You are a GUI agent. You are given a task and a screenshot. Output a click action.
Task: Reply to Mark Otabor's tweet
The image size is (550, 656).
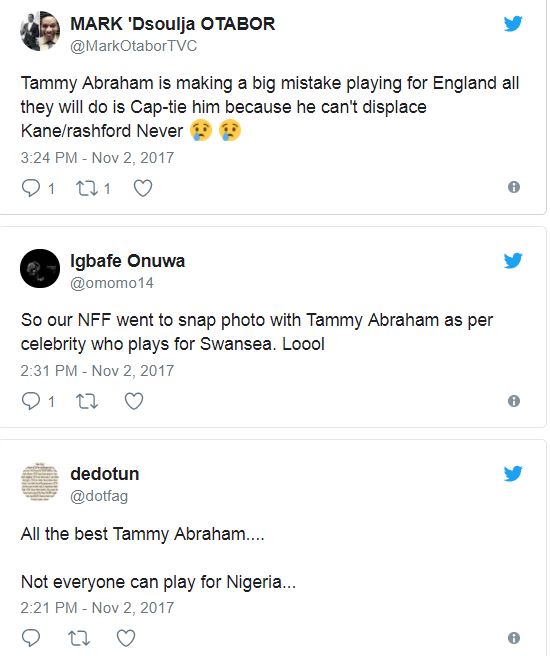pos(31,188)
